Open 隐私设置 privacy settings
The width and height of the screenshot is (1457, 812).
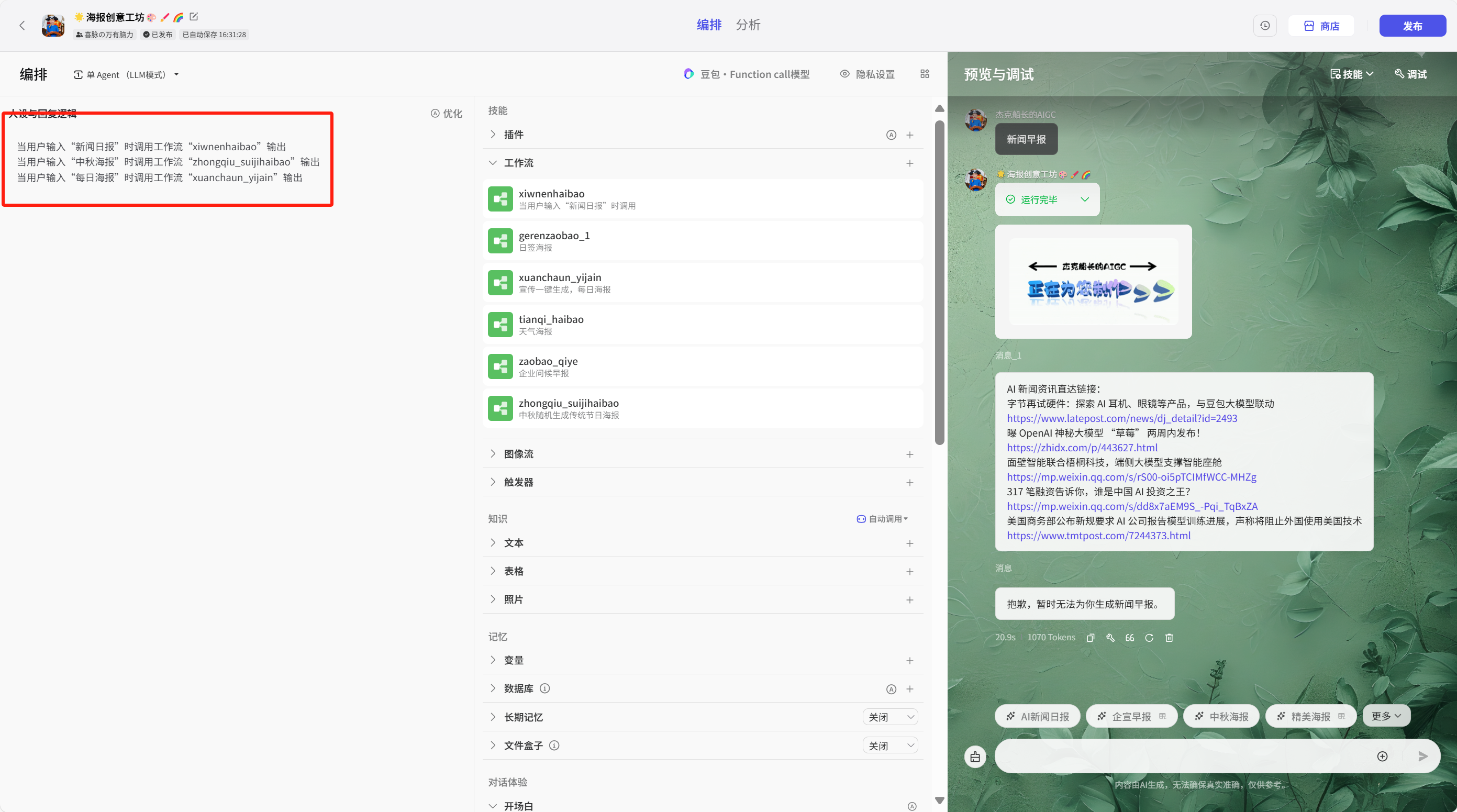[867, 74]
